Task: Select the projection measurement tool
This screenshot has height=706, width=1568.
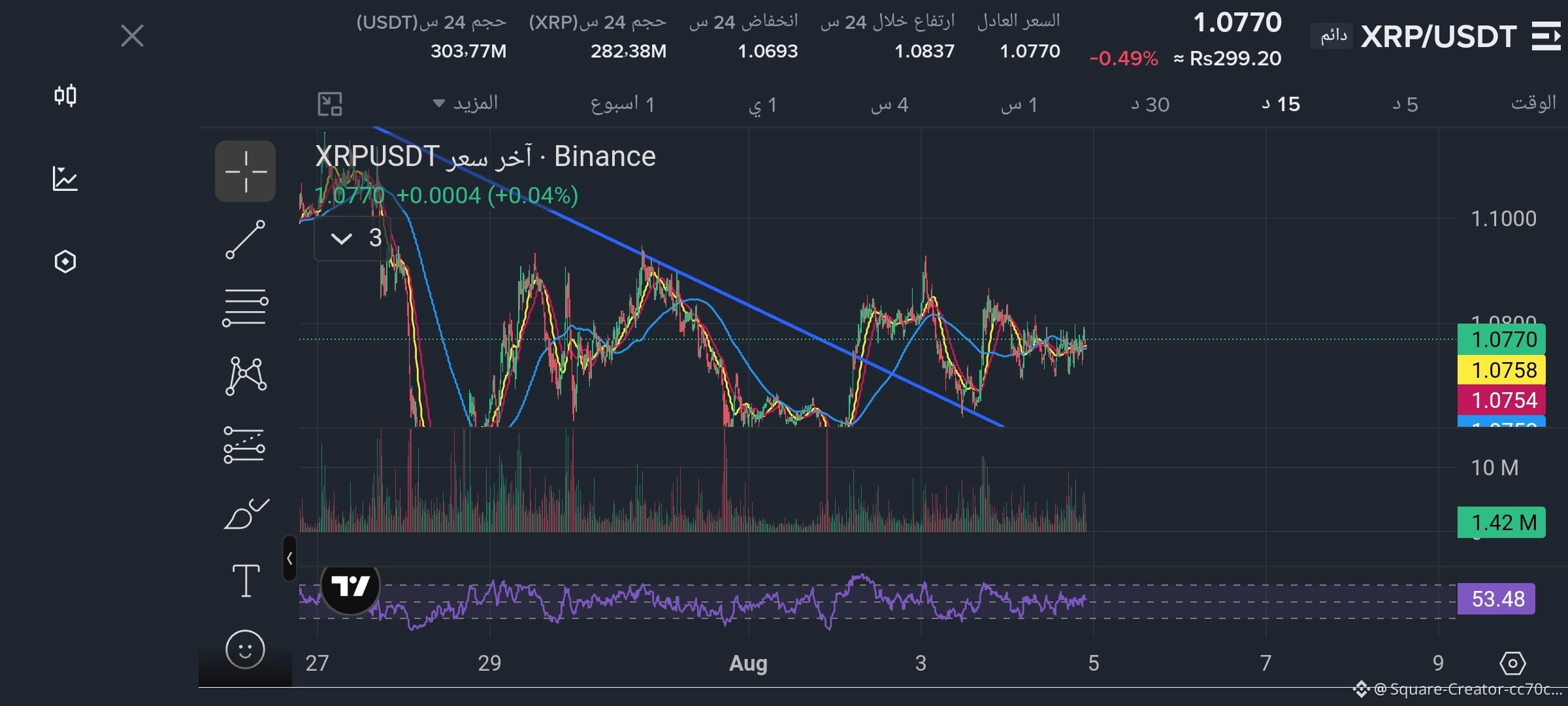Action: 244,445
